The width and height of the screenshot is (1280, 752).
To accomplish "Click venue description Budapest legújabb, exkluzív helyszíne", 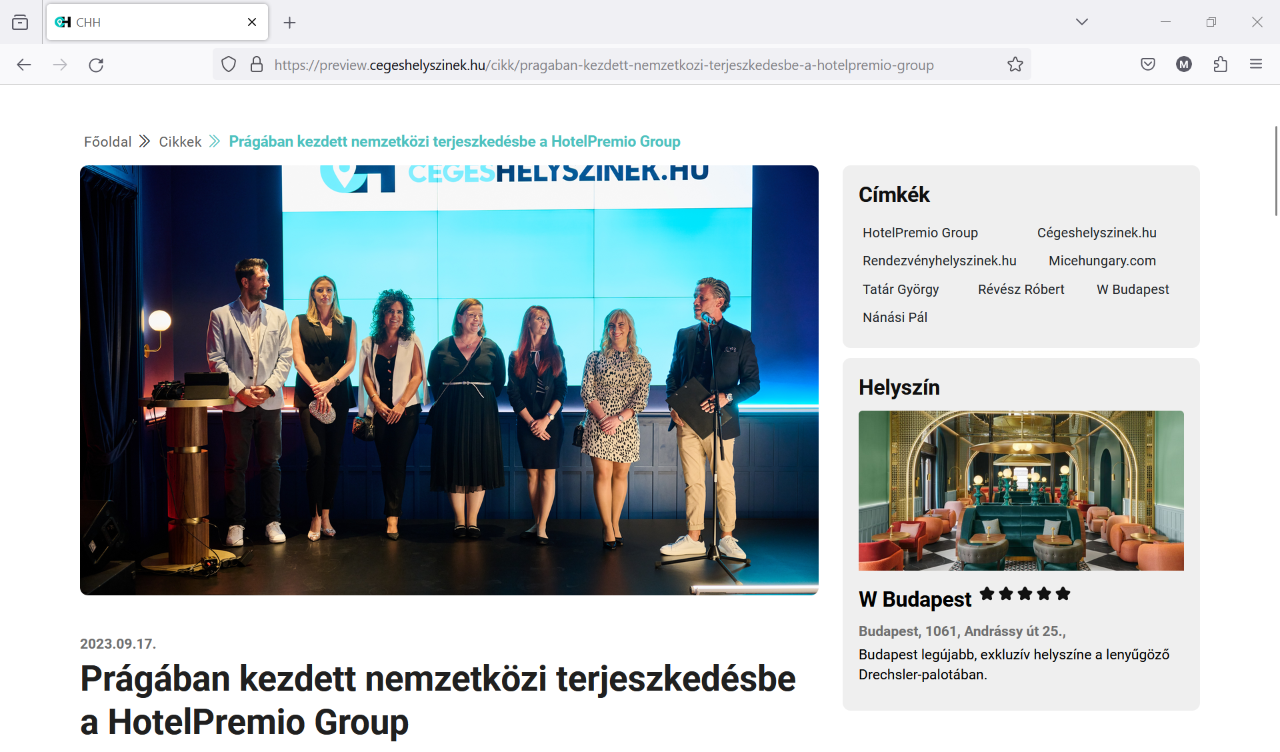I will [x=1014, y=665].
